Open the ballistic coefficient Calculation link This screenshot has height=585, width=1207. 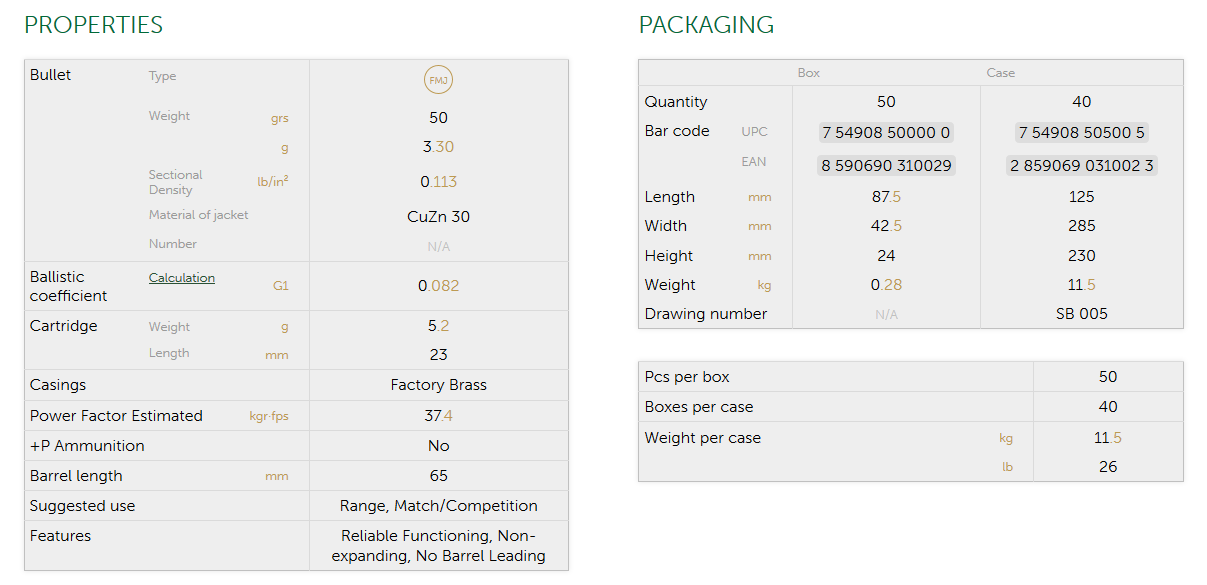coord(181,278)
